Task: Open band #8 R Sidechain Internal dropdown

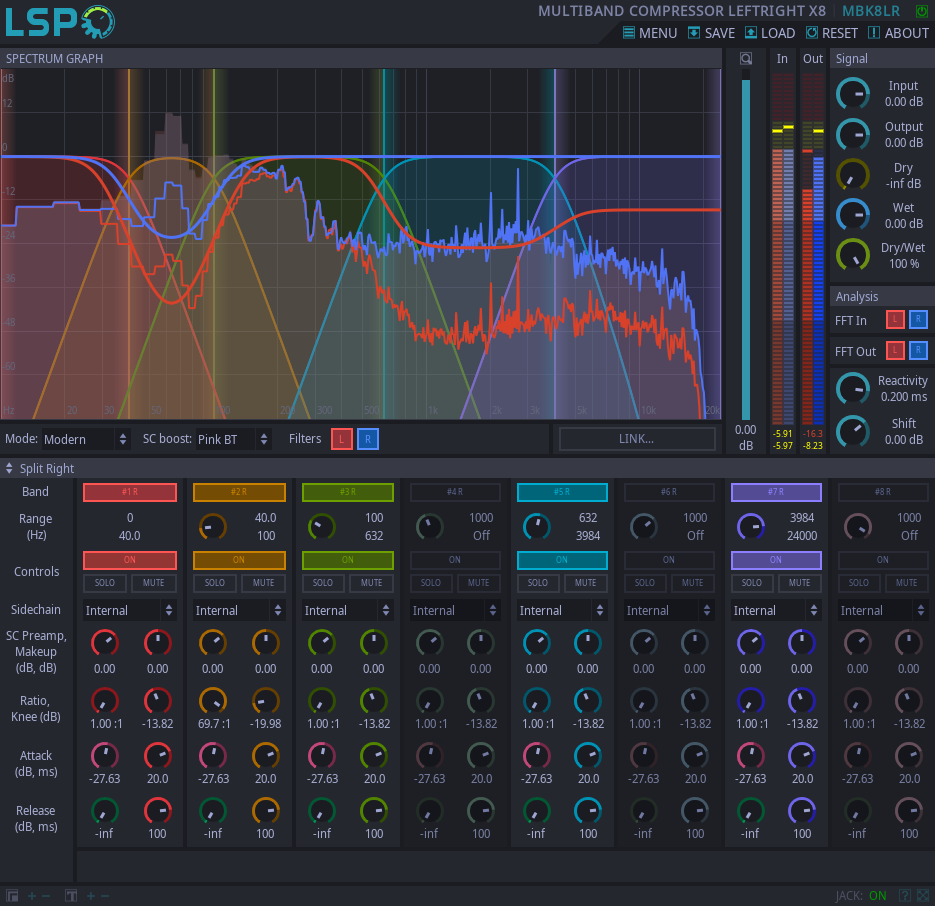Action: 883,610
